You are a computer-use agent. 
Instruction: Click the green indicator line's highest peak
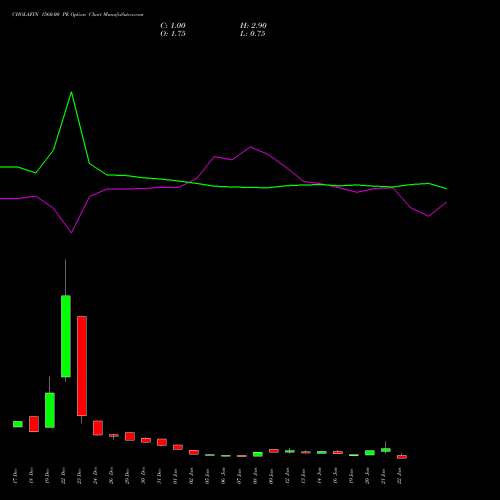coord(71,92)
